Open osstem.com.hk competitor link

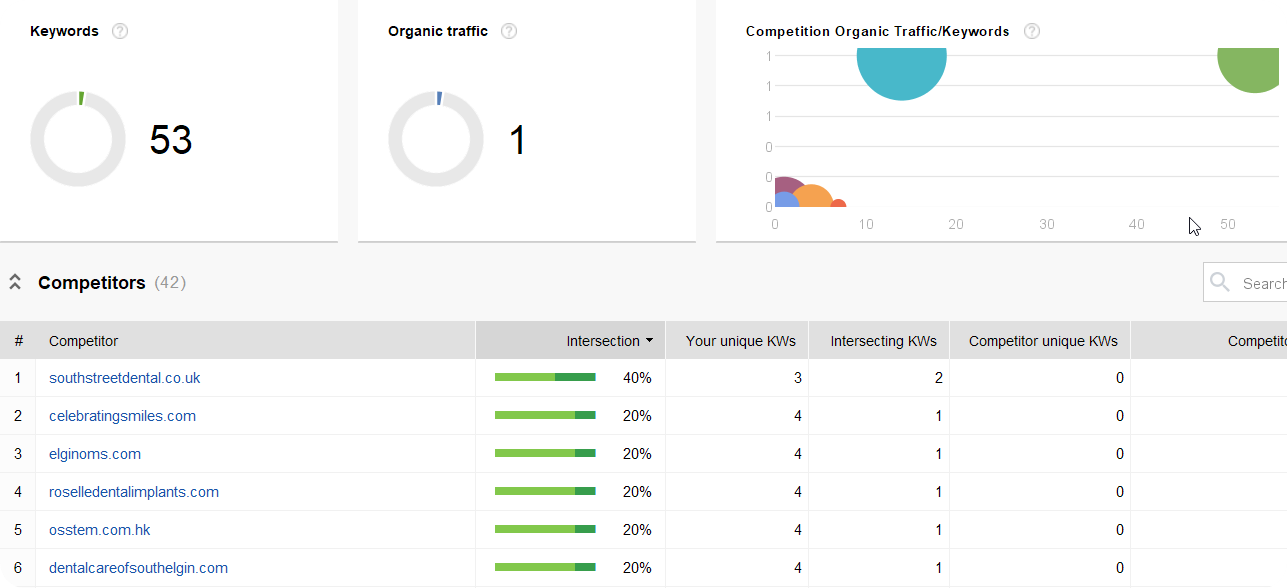(100, 530)
